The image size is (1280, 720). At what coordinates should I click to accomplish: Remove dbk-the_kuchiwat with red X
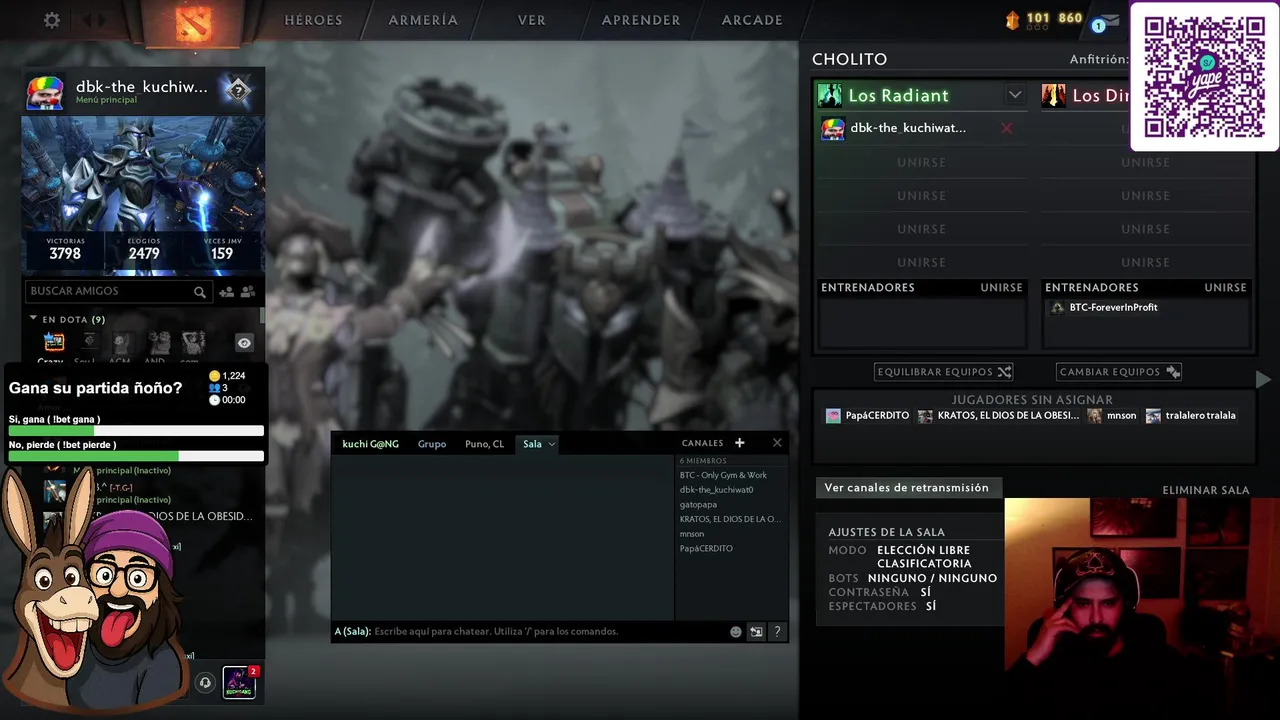[x=1007, y=128]
